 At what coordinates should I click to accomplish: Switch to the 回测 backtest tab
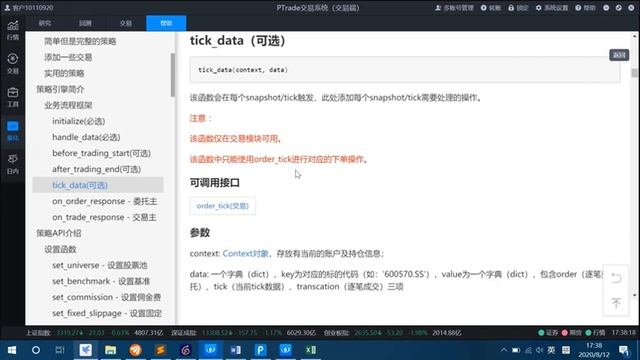pyautogui.click(x=85, y=23)
